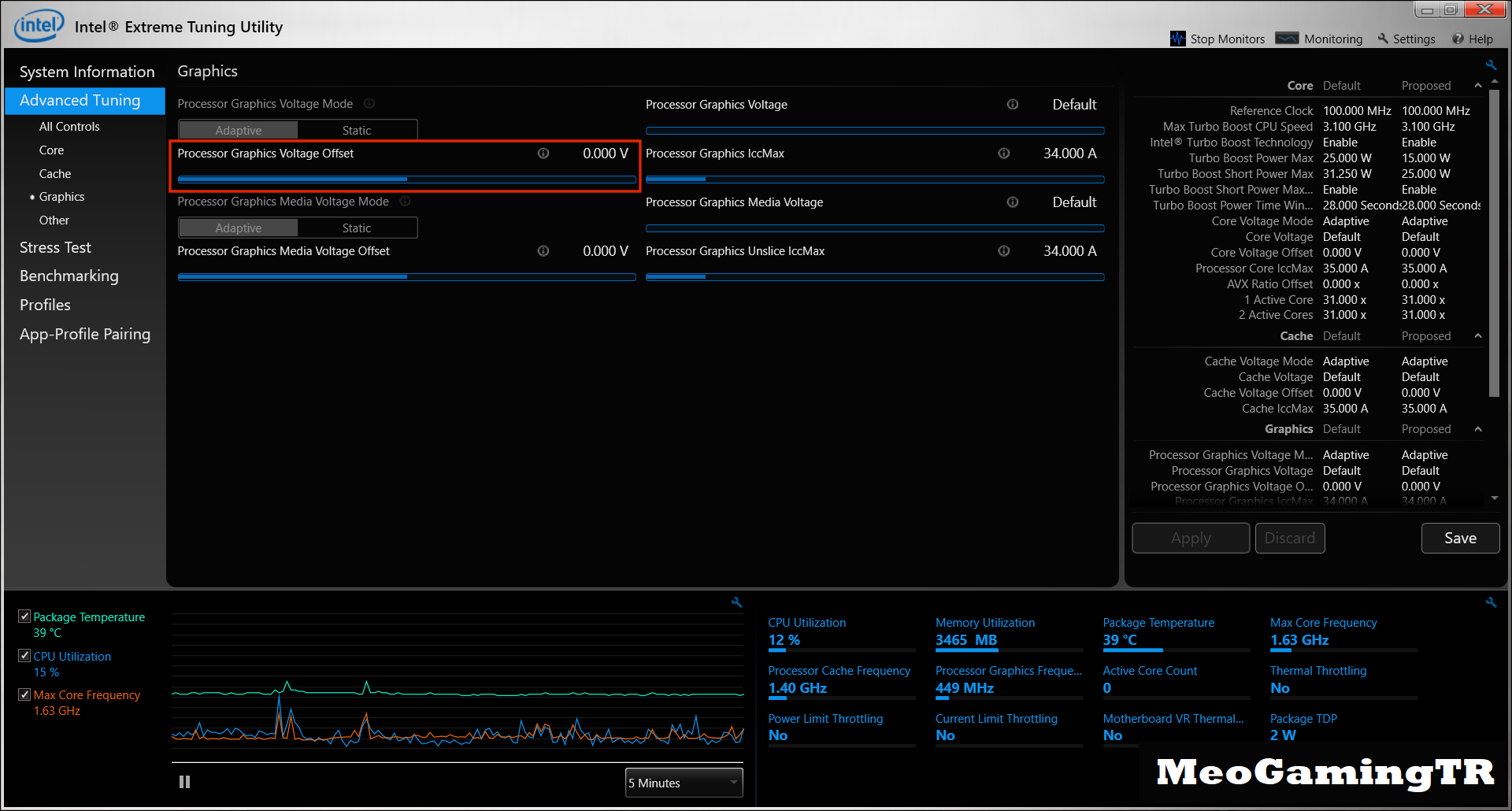
Task: Click wrench icon above the monitoring graph
Action: coord(736,602)
